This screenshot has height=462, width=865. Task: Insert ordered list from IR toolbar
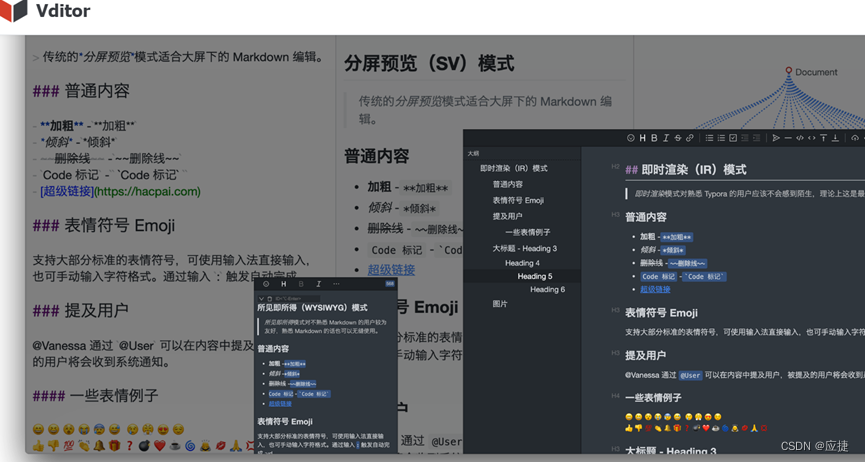(x=721, y=138)
